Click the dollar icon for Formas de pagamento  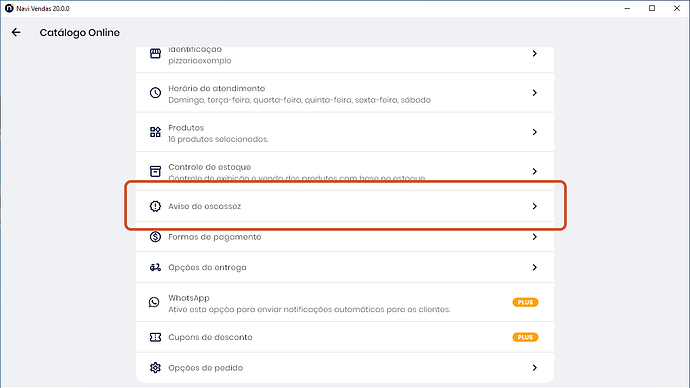[155, 237]
